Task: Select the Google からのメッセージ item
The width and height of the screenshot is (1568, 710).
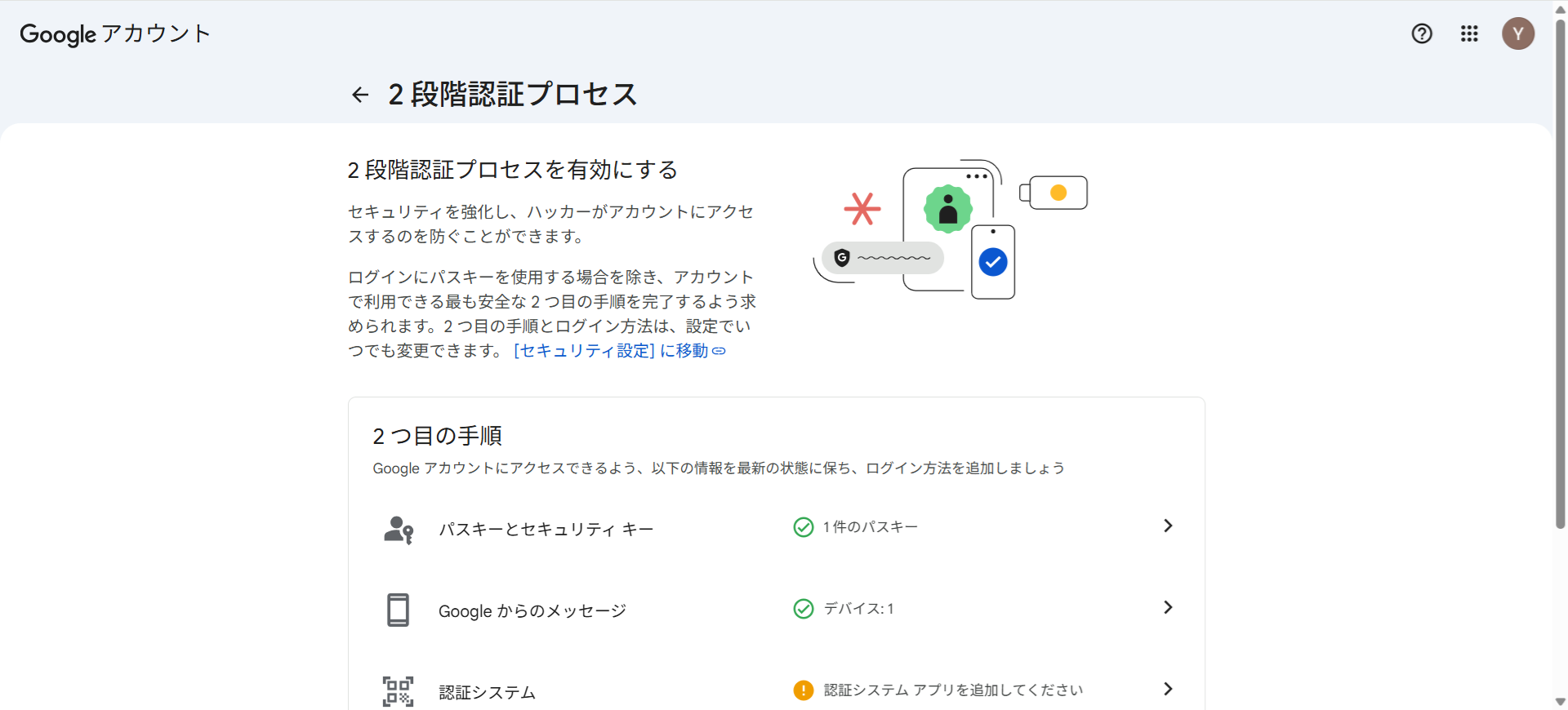Action: [x=532, y=611]
